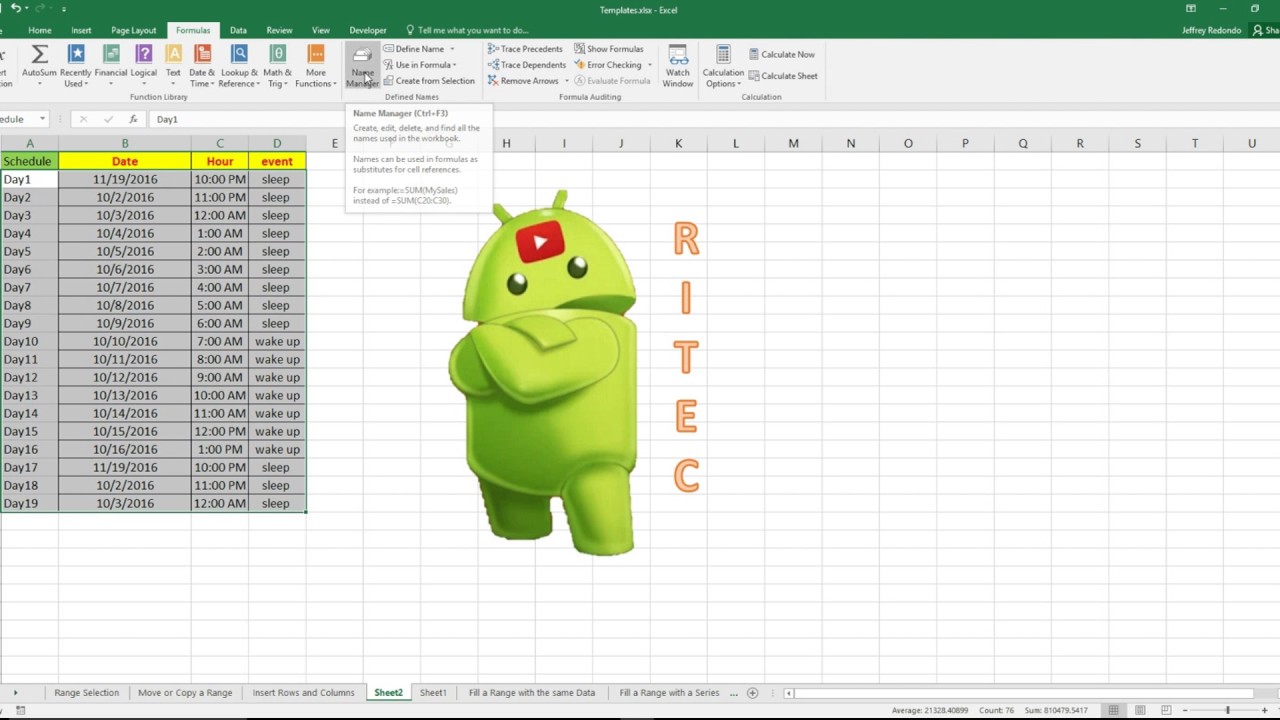Expand the Remove Arrows dropdown arrow
Viewport: 1280px width, 720px height.
[x=567, y=81]
